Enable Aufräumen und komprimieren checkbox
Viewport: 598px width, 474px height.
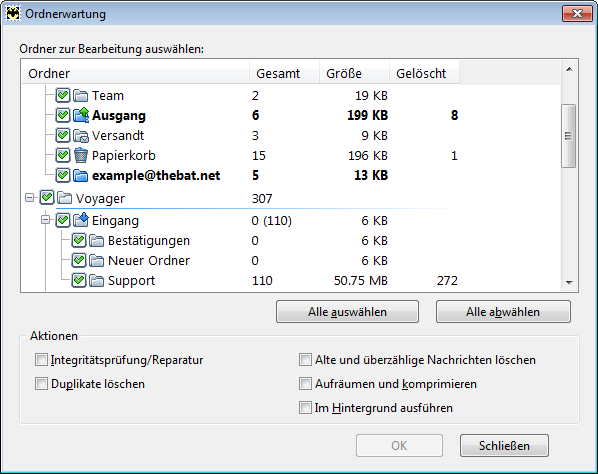(305, 383)
